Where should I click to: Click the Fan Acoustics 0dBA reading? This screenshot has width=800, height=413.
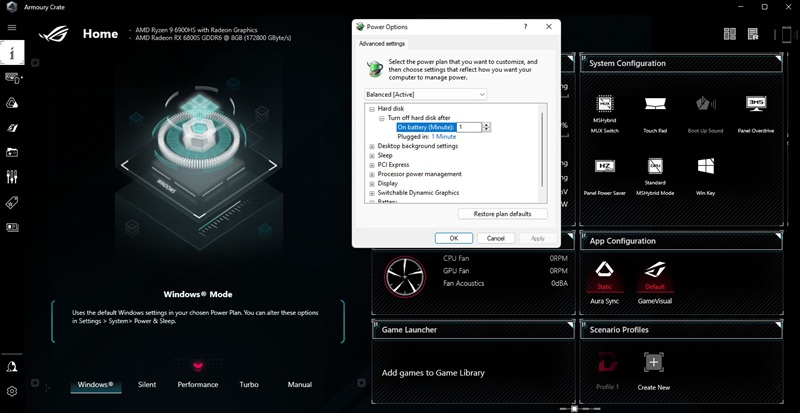560,283
